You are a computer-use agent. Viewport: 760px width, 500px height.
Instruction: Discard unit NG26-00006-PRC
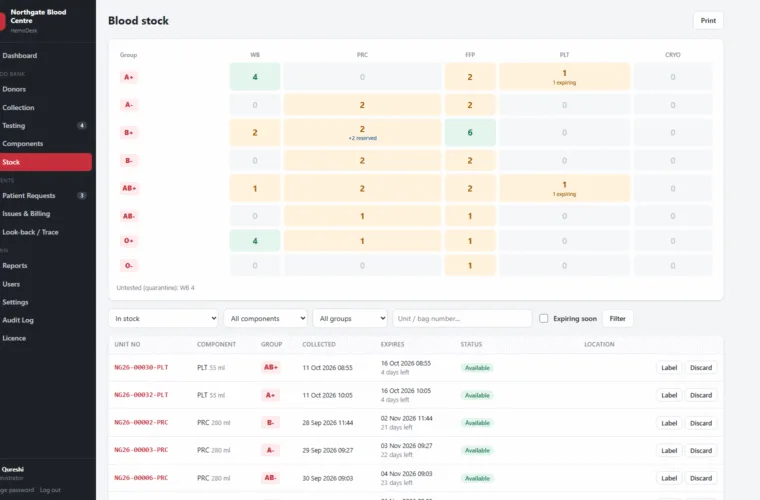(701, 478)
